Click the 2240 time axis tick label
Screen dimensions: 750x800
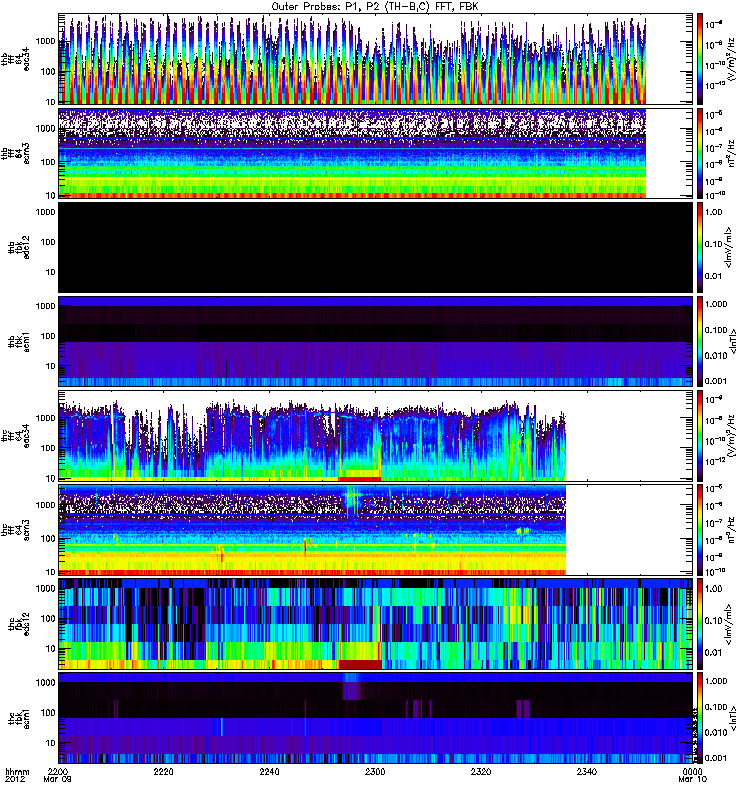270,773
